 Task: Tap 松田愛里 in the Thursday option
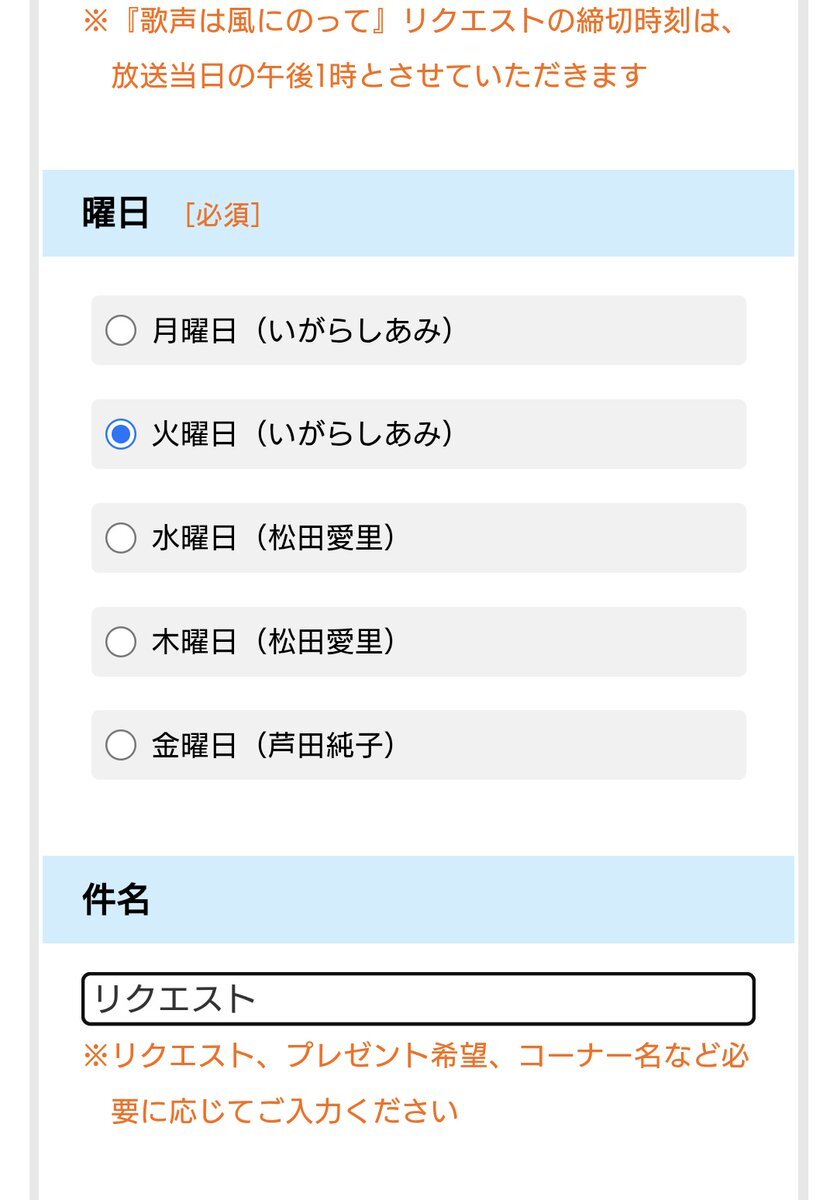tap(326, 642)
